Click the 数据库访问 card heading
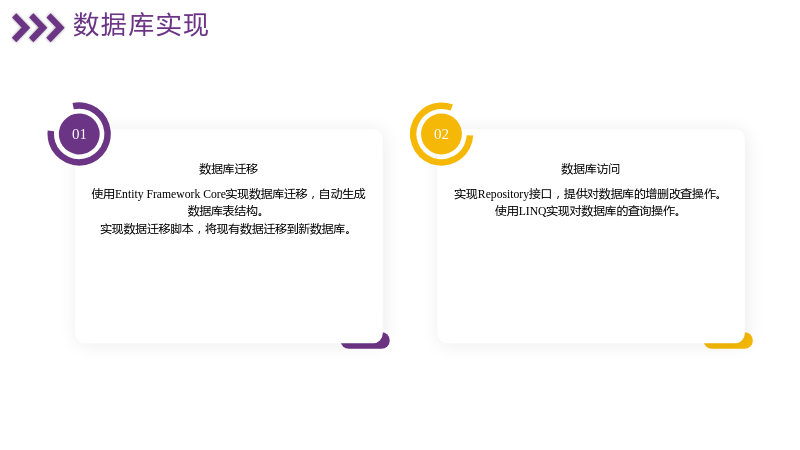800x450 pixels. [x=591, y=169]
